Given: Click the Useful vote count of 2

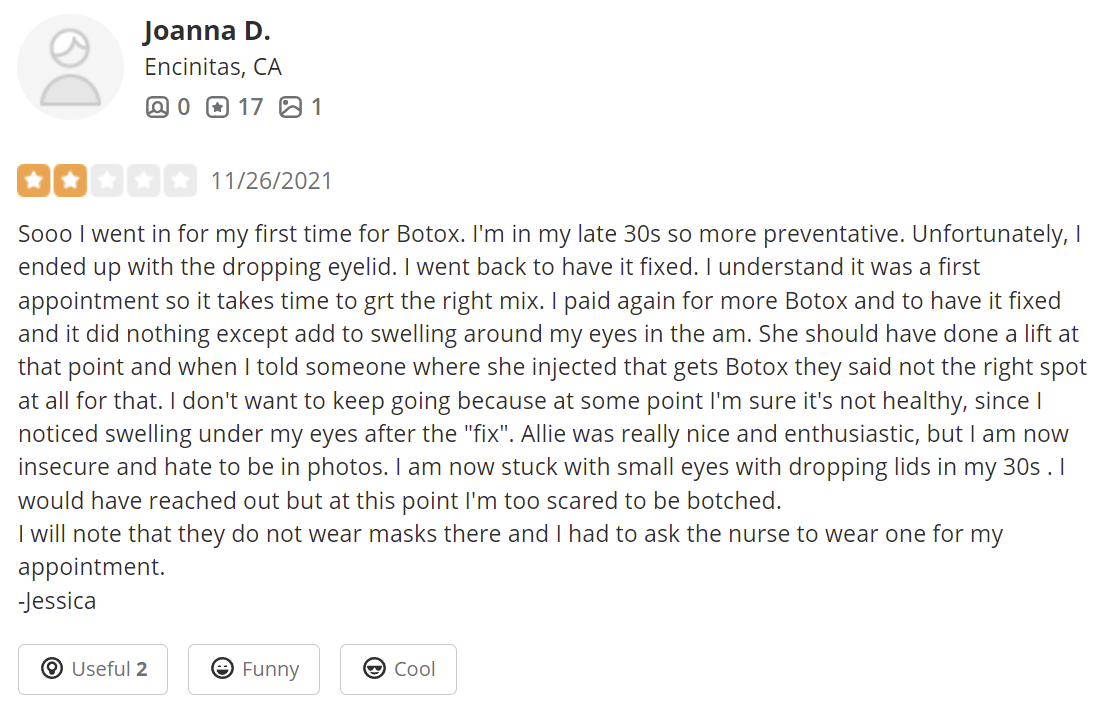Looking at the screenshot, I should point(142,669).
